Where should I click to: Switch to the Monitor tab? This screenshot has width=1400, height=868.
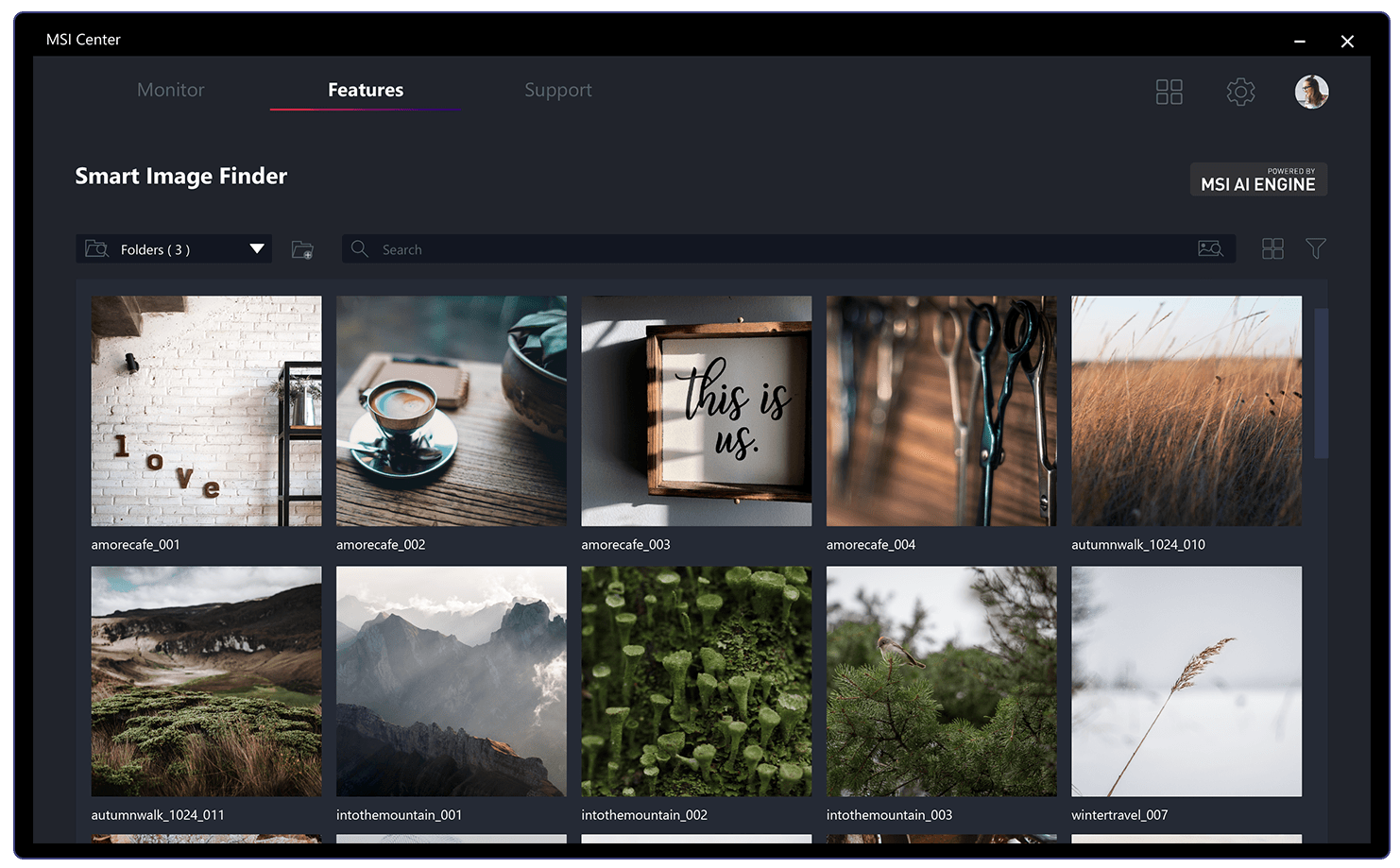click(171, 90)
